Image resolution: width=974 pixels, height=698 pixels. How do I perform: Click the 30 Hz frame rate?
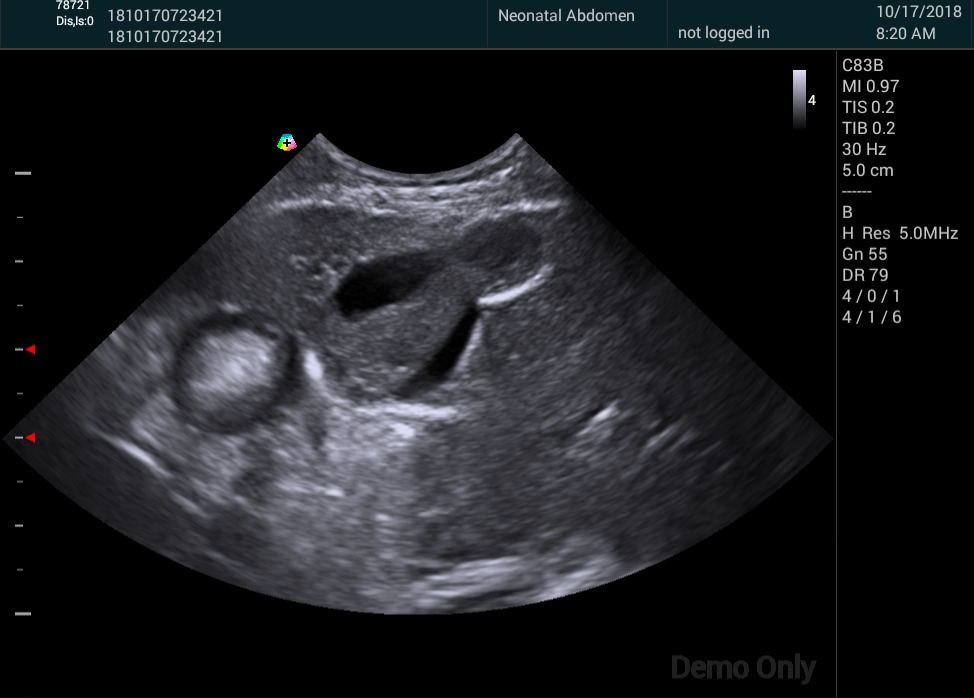[864, 150]
